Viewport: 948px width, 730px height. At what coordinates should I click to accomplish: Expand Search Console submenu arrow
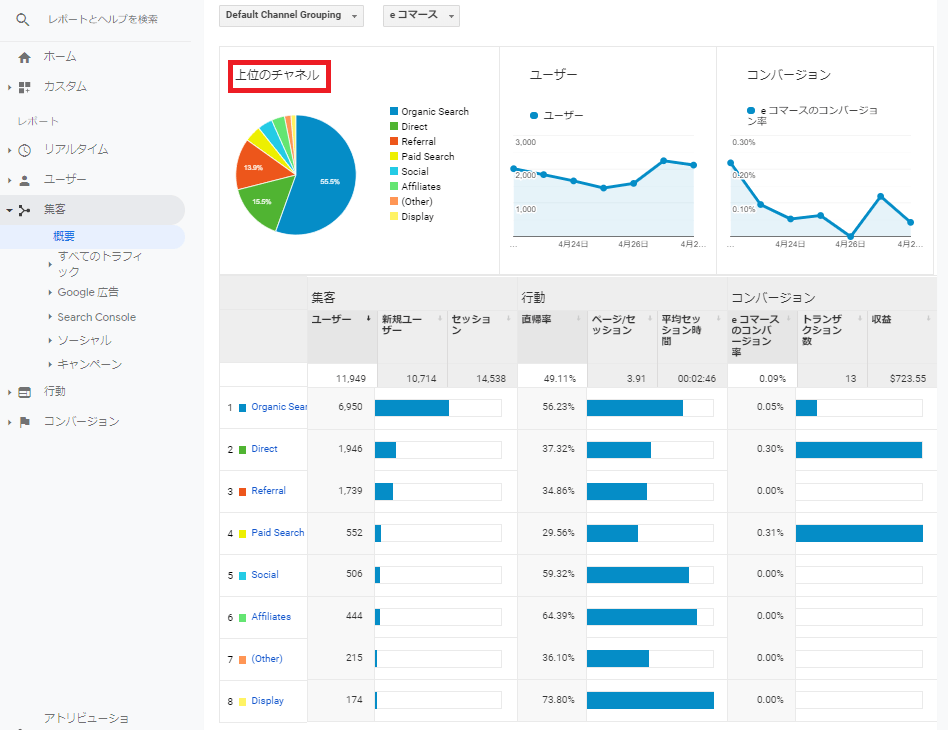pos(50,317)
